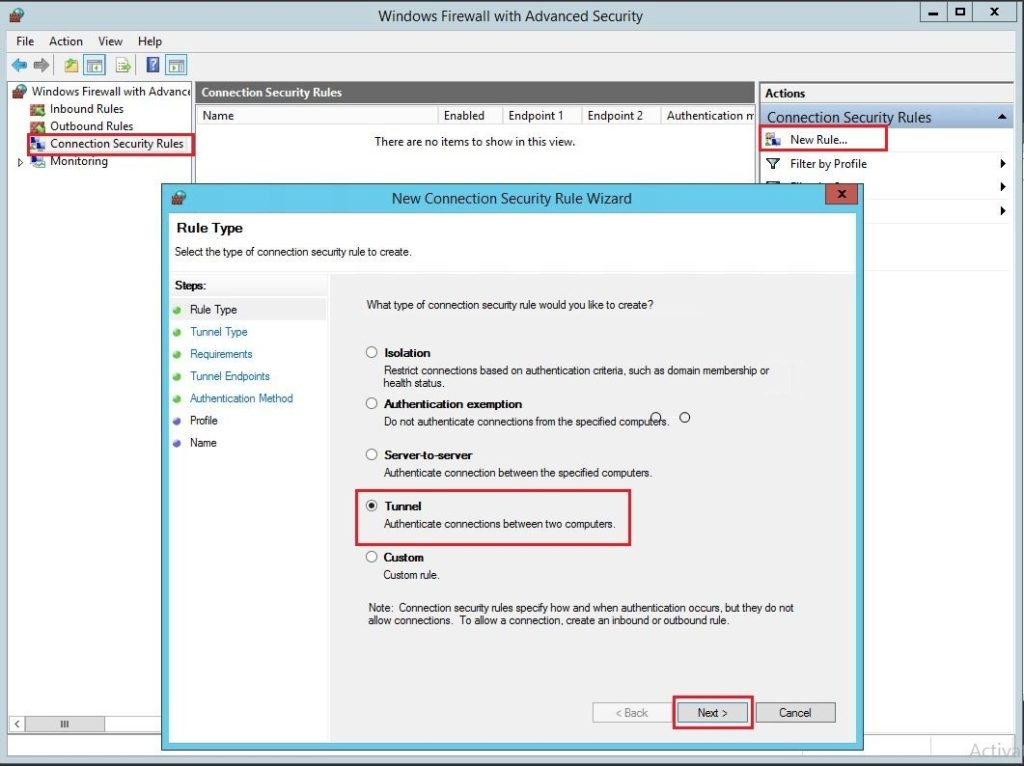1024x766 pixels.
Task: Click New Rule... in Actions pane
Action: click(x=818, y=139)
